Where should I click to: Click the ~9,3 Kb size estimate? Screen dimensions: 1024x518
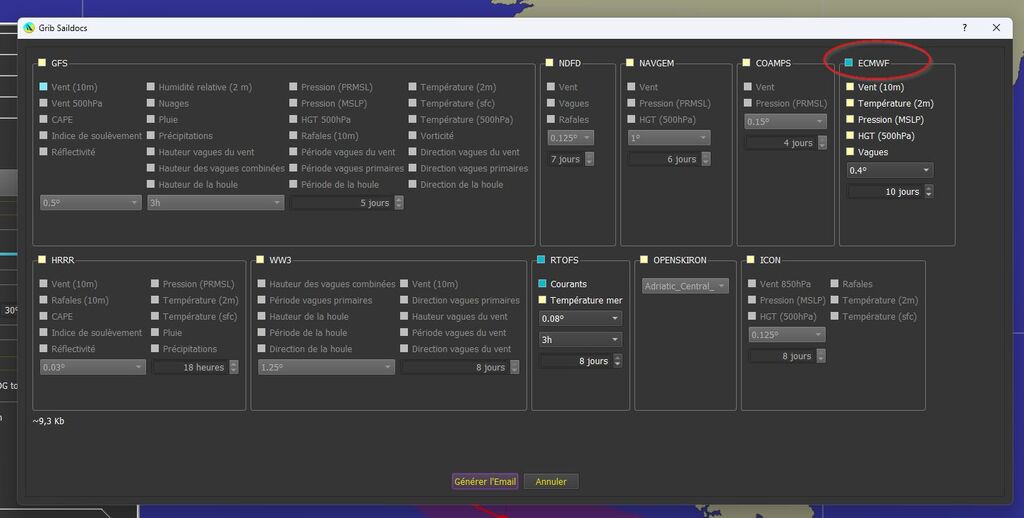click(48, 421)
